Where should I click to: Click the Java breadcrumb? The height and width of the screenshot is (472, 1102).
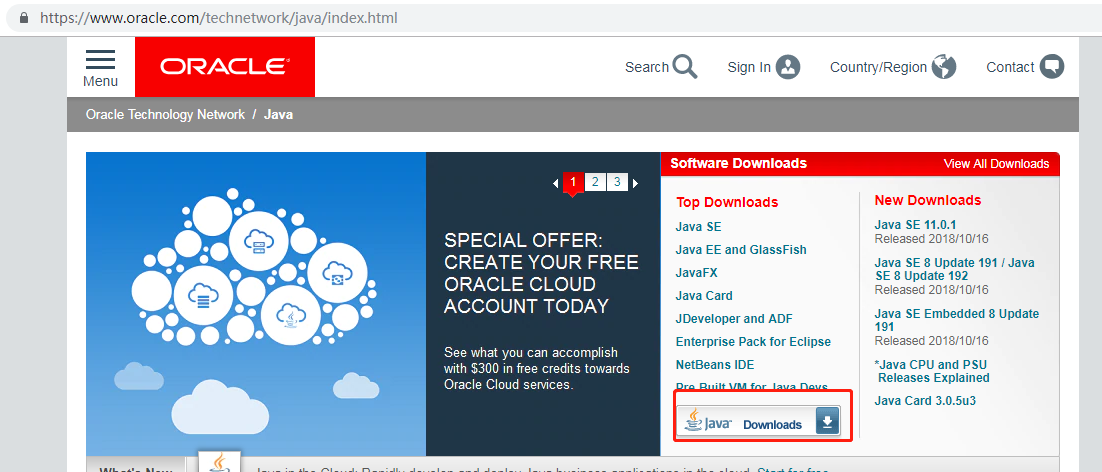[278, 114]
